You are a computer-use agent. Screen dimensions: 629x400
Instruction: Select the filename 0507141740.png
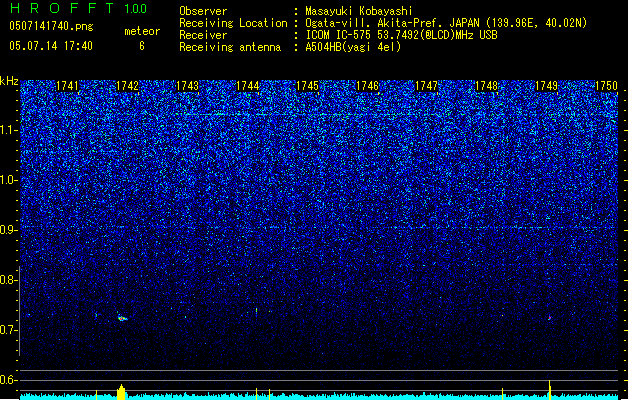click(51, 26)
